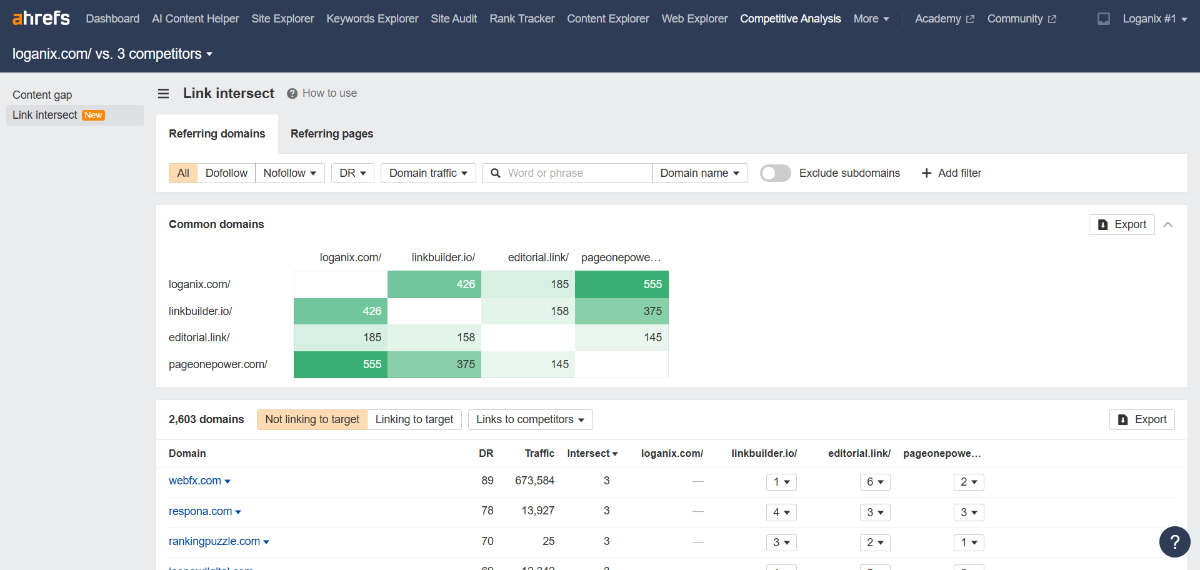The height and width of the screenshot is (570, 1200).
Task: Open Site Explorer
Action: click(283, 19)
